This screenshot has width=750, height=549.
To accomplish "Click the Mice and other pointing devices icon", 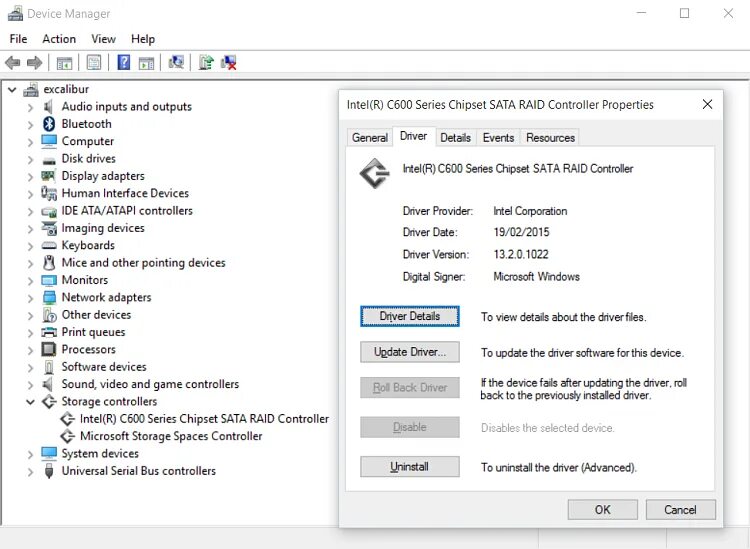I will [x=49, y=263].
